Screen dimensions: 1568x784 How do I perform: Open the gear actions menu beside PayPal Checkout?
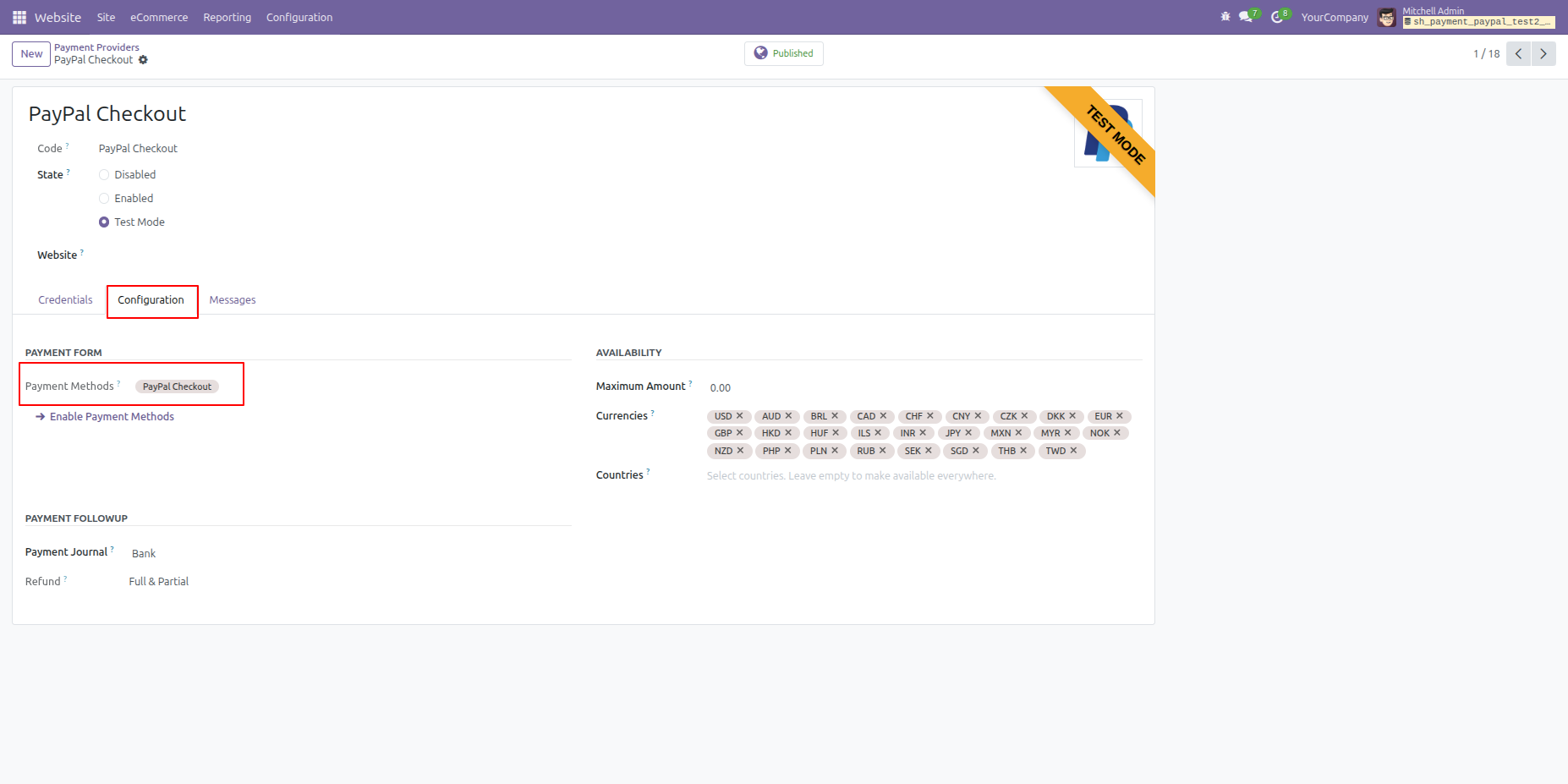(143, 60)
